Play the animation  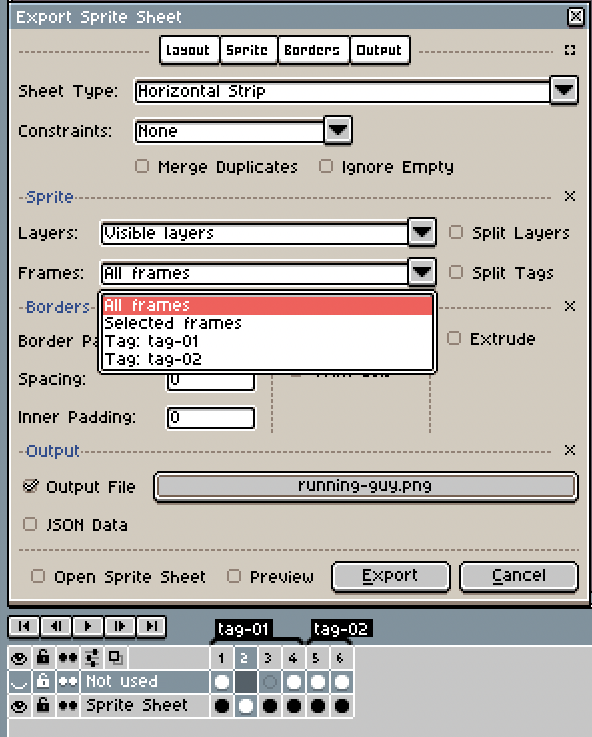point(87,627)
